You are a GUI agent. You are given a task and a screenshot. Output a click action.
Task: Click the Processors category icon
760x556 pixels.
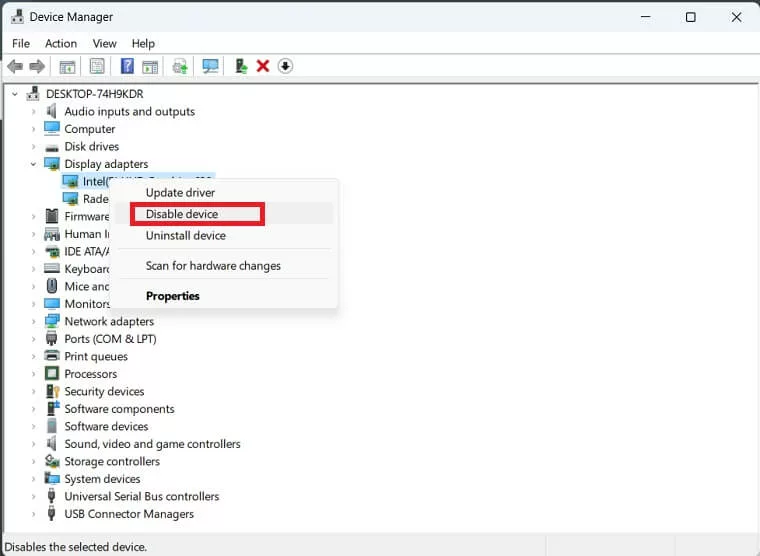point(52,374)
